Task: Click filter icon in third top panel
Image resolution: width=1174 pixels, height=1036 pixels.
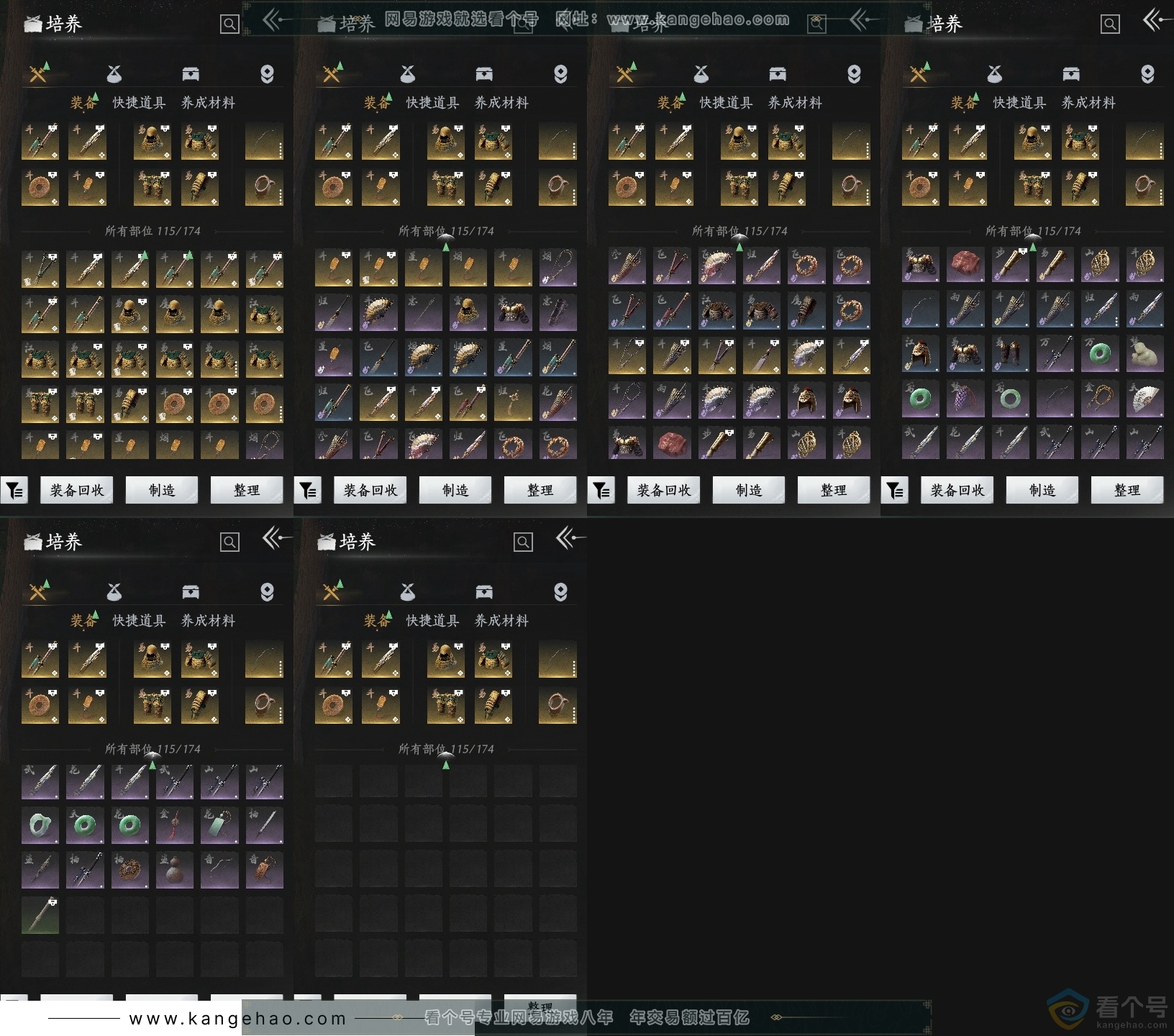Action: point(601,490)
